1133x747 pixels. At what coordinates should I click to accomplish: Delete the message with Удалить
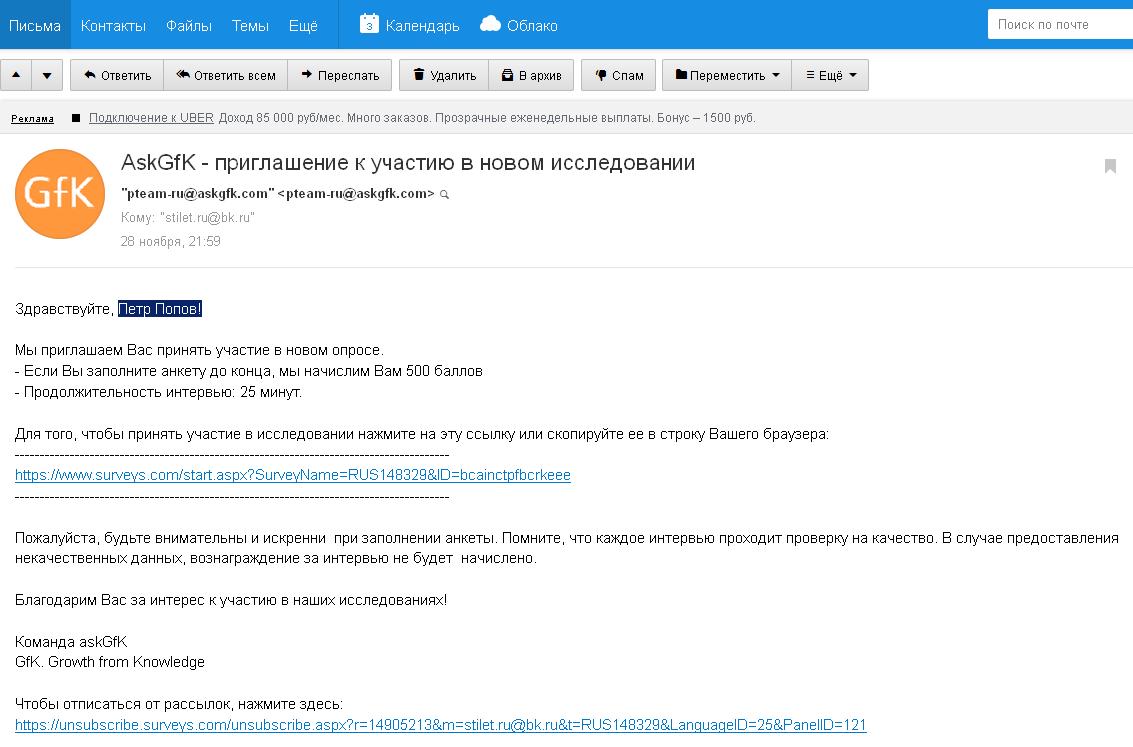pyautogui.click(x=444, y=75)
